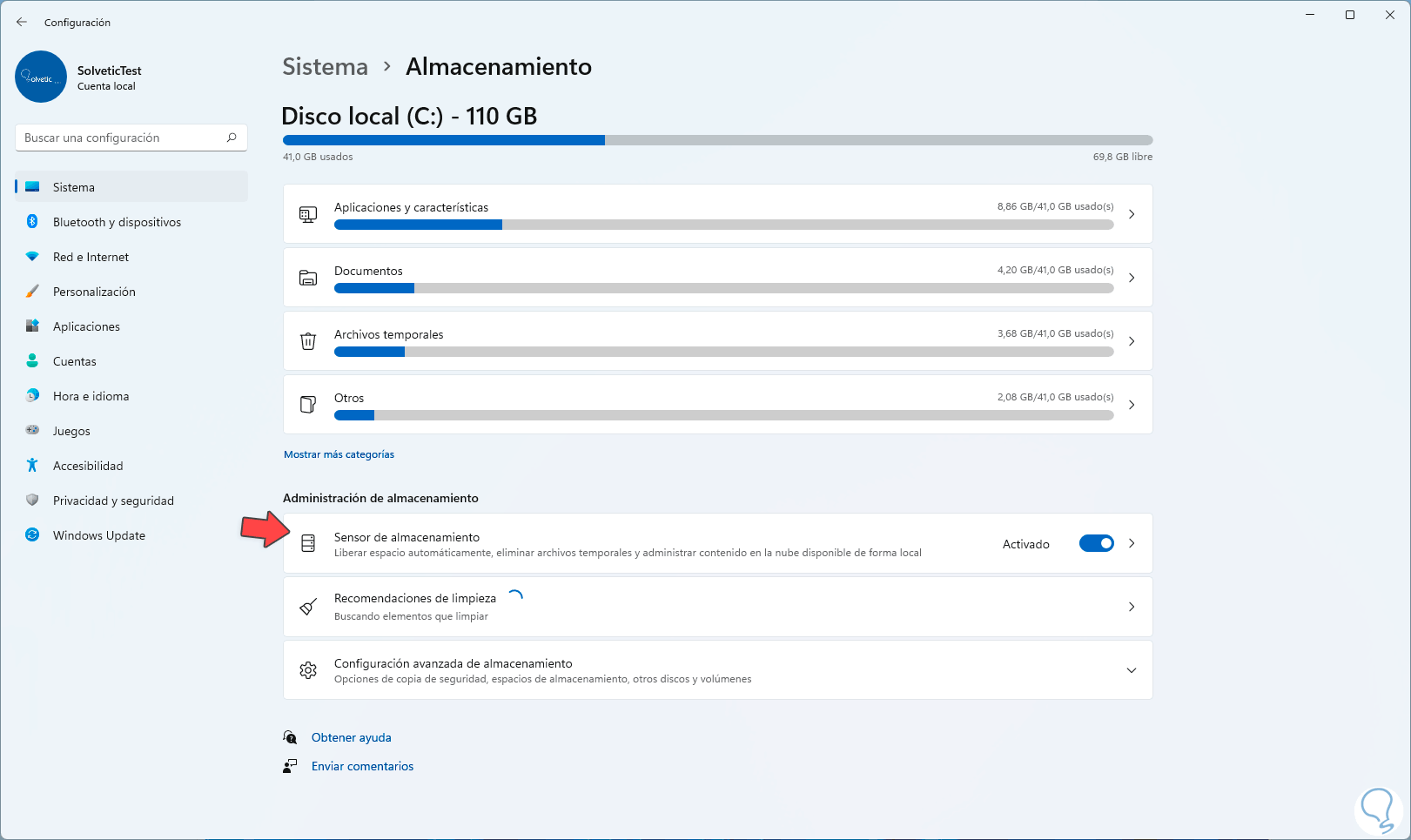Click the back arrow in title bar
This screenshot has height=840, width=1411.
pyautogui.click(x=22, y=23)
